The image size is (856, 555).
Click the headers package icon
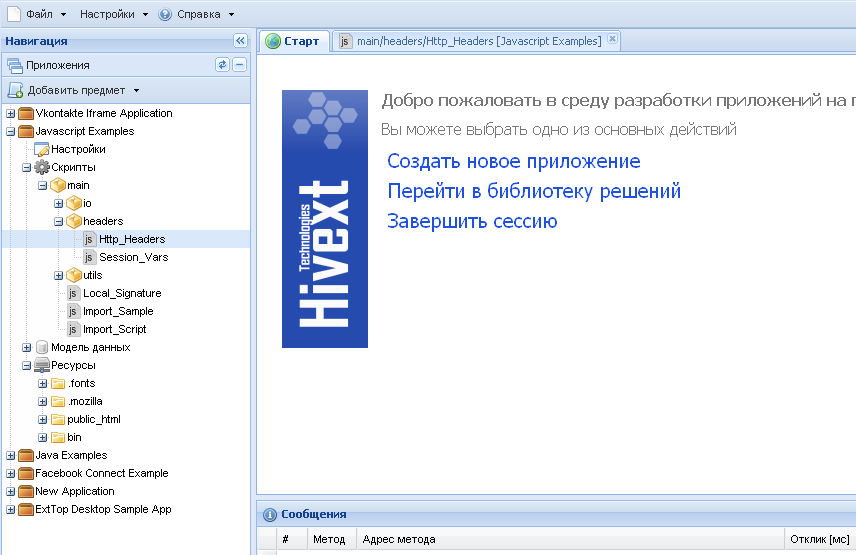pyautogui.click(x=74, y=222)
